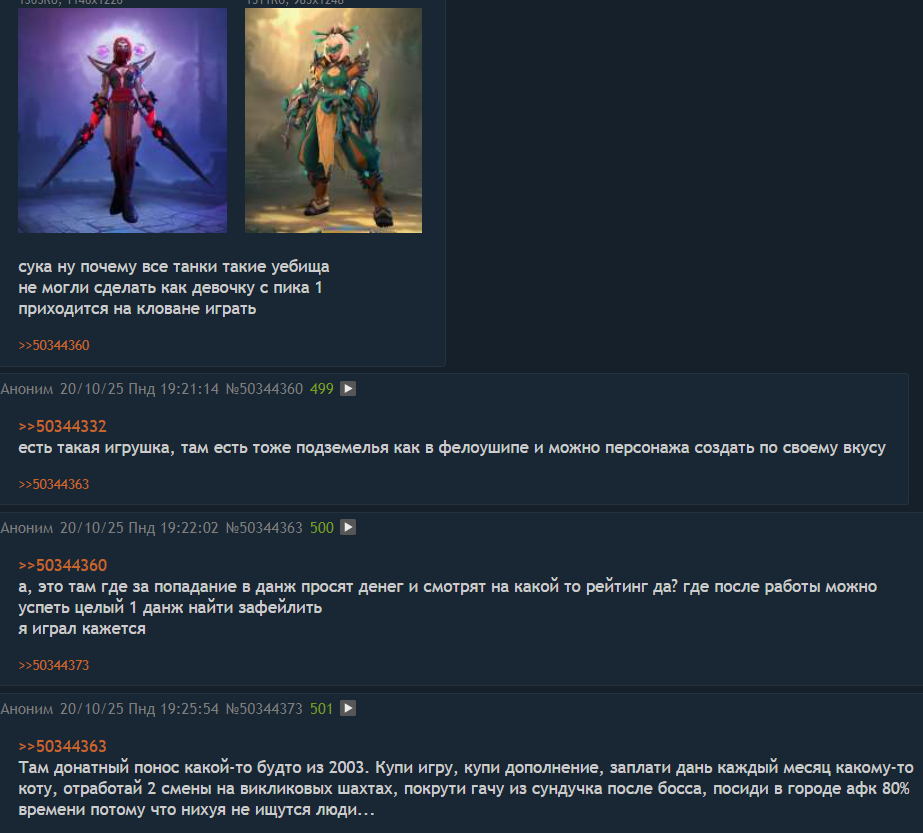This screenshot has height=833, width=923.
Task: Click the green post counter 501
Action: coord(321,708)
